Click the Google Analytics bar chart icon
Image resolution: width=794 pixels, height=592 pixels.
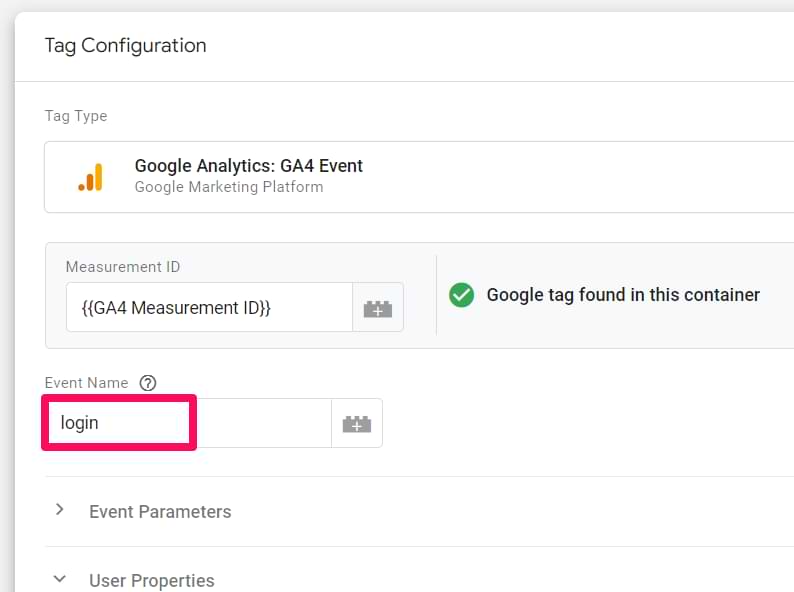[91, 177]
